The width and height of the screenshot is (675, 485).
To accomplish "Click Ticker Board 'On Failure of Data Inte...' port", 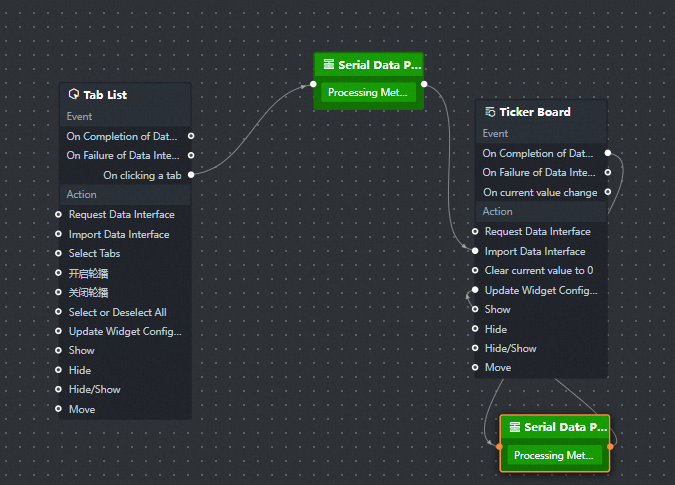I will click(608, 172).
